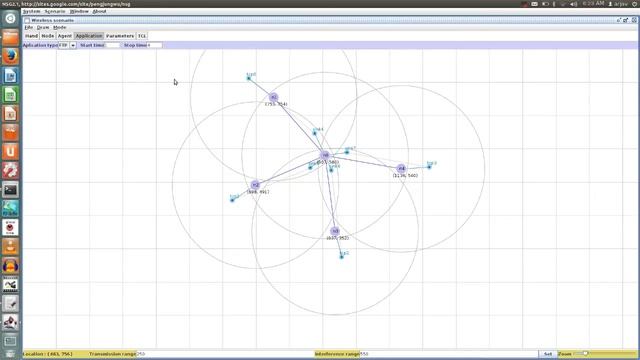
Task: Select node n2 on the left
Action: [255, 185]
